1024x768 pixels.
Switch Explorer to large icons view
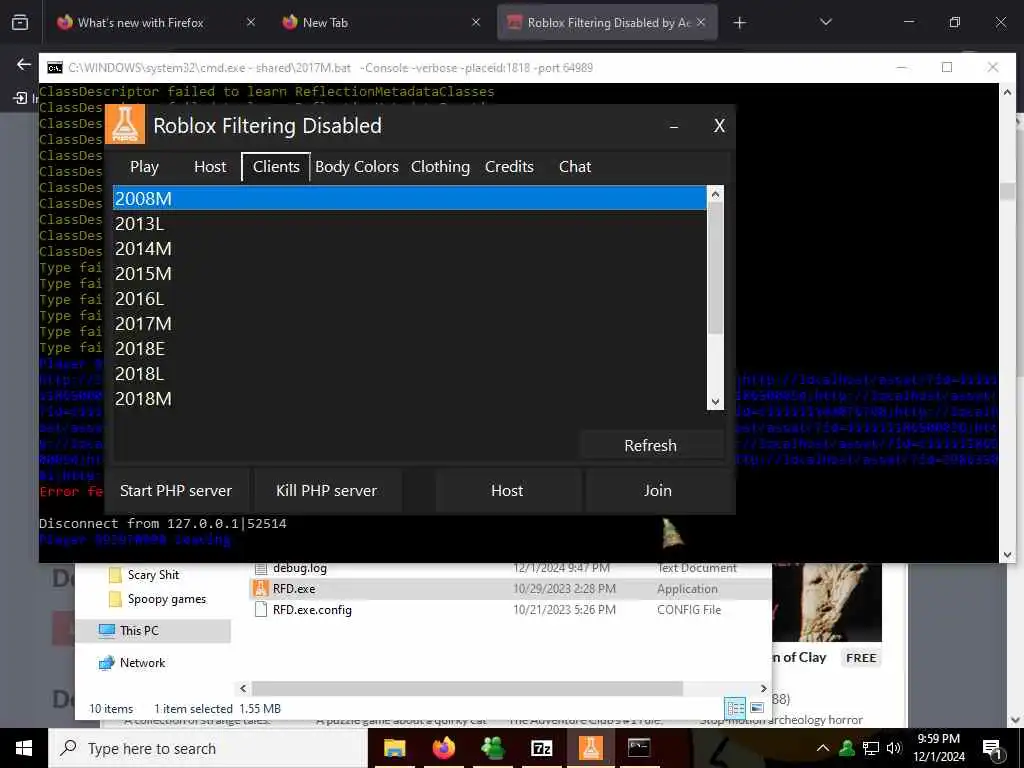pos(757,708)
